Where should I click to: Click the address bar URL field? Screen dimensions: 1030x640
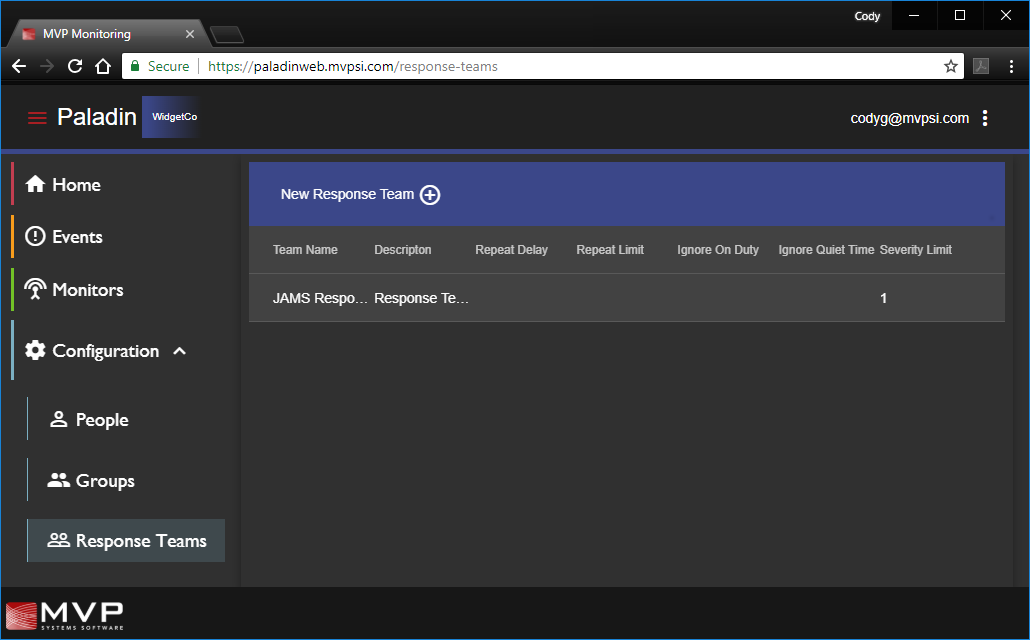coord(560,67)
